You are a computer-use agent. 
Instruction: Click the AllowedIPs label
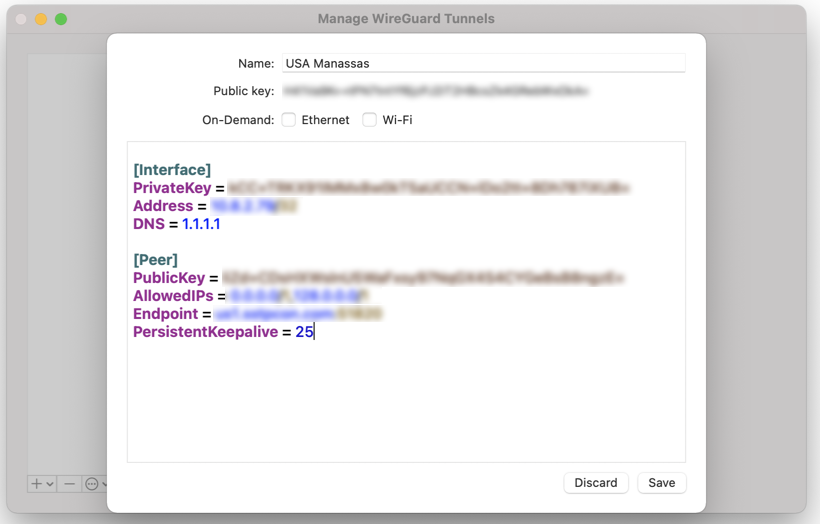pyautogui.click(x=173, y=296)
